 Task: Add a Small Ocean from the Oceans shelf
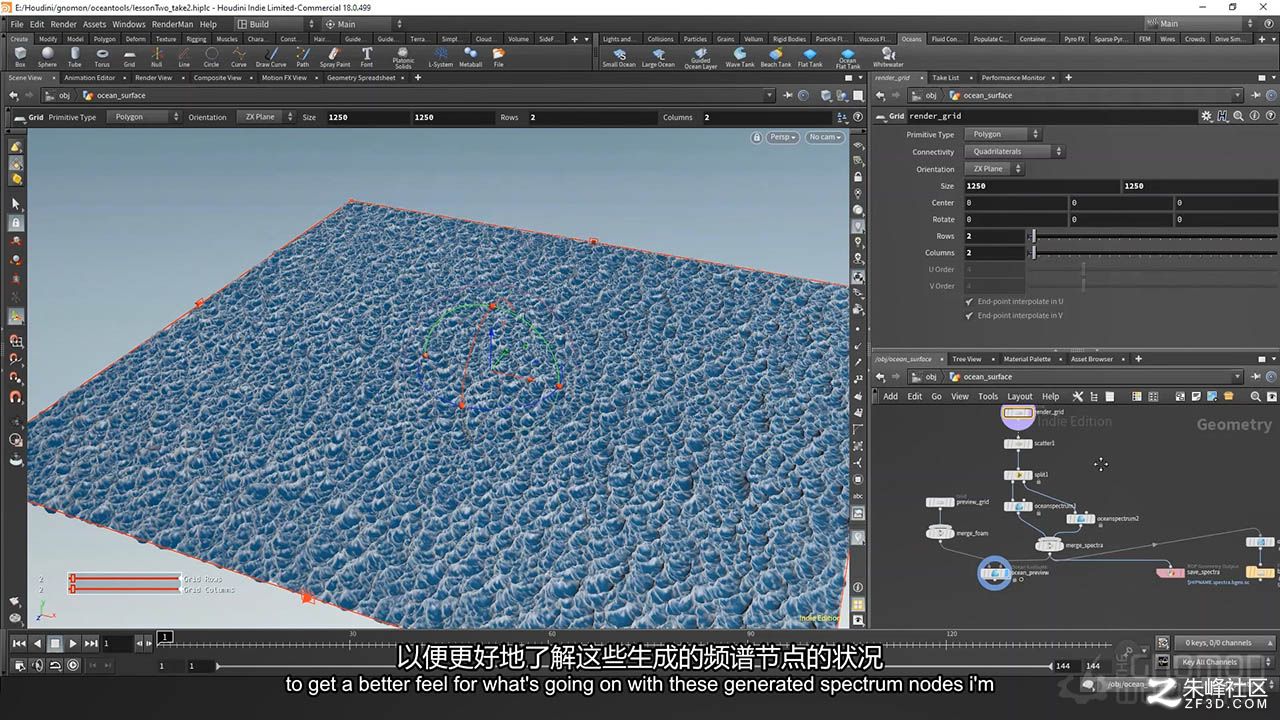click(619, 57)
